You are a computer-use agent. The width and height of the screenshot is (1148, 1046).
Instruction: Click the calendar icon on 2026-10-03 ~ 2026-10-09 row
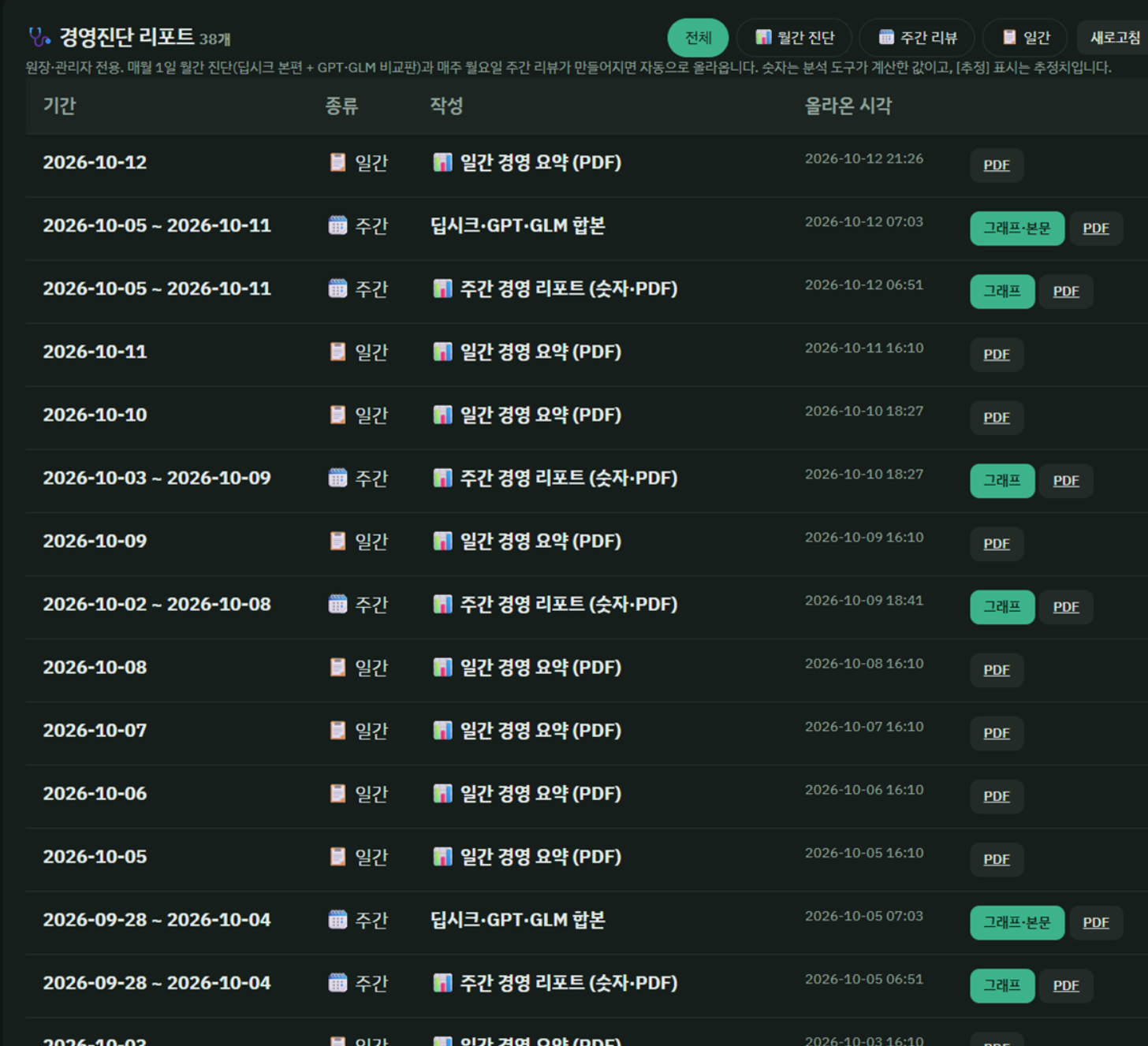click(337, 478)
